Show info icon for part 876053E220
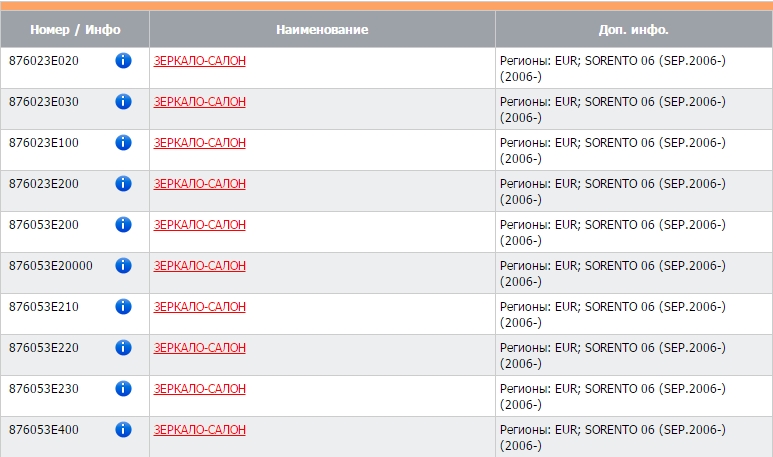Screen dimensions: 773x457 tap(124, 348)
